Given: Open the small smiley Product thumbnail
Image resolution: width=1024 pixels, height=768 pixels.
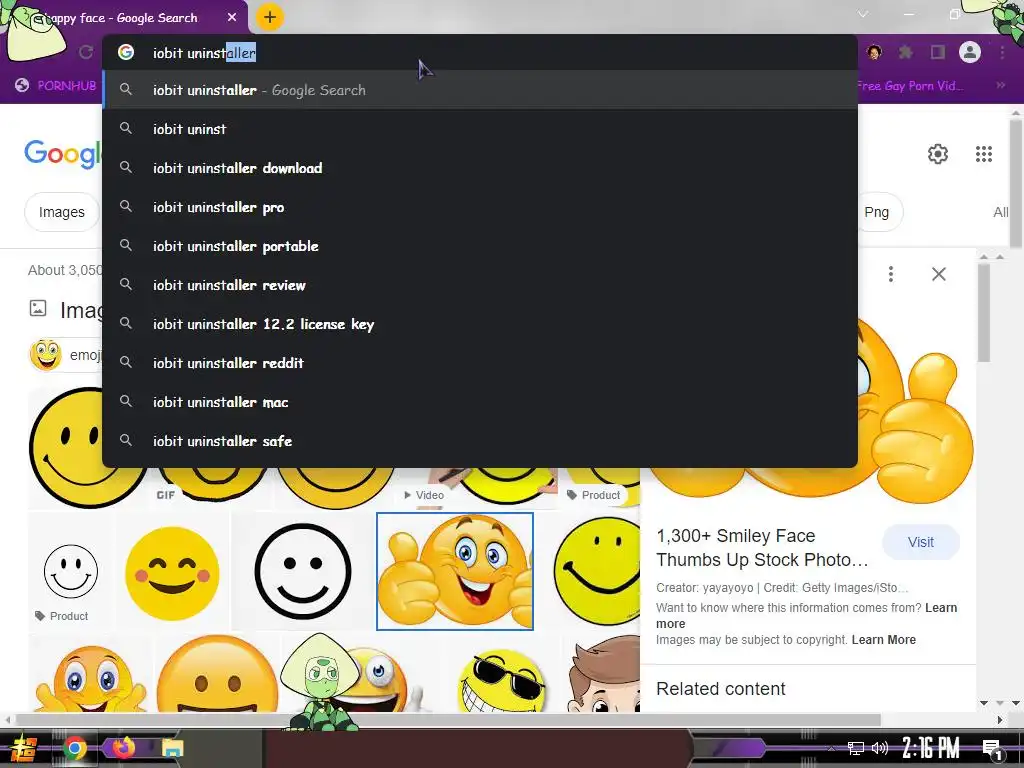Looking at the screenshot, I should click(x=71, y=571).
